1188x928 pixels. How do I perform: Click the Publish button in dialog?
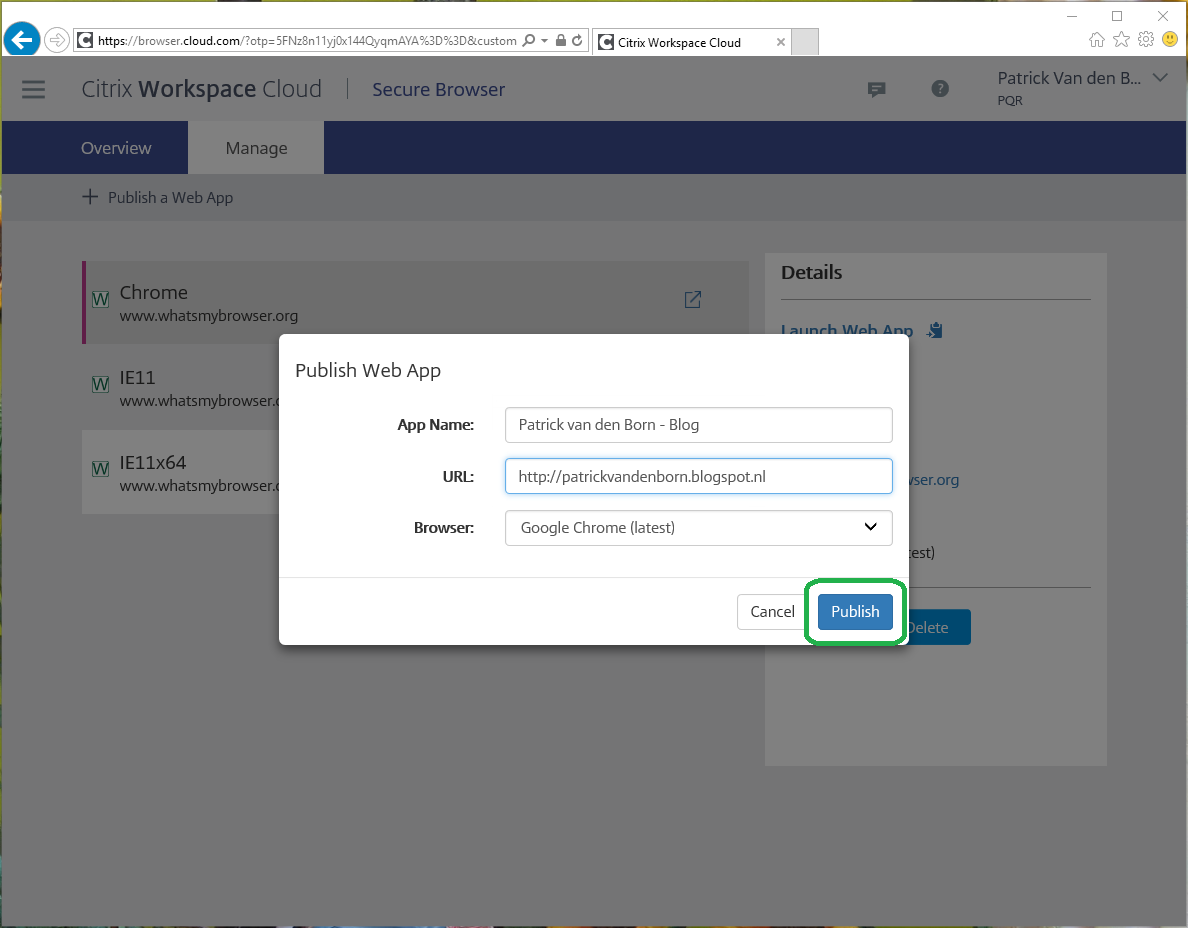point(855,611)
